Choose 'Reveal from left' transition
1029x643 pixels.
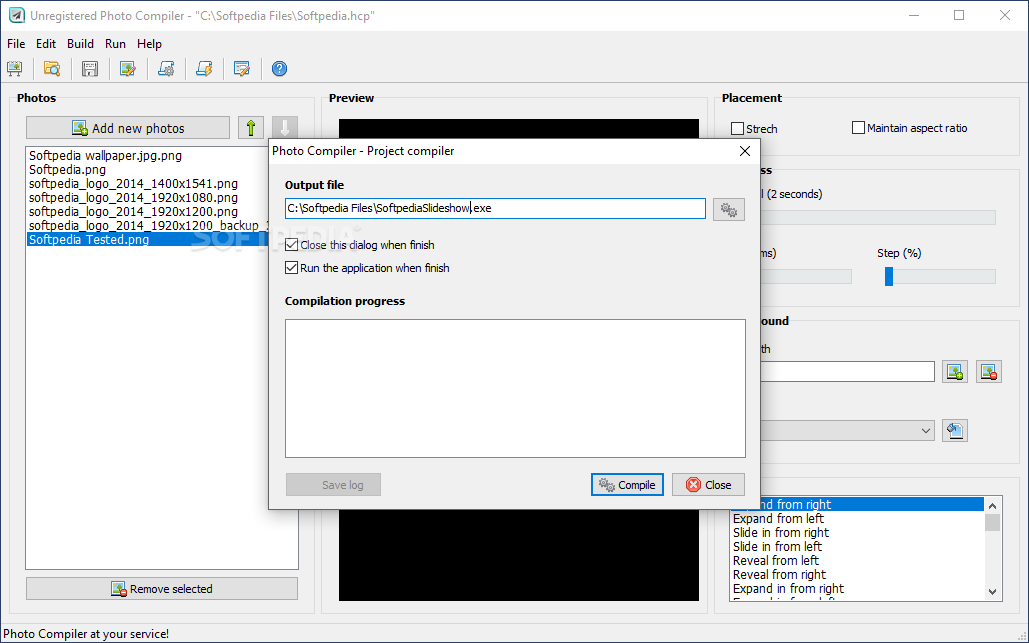pyautogui.click(x=776, y=560)
